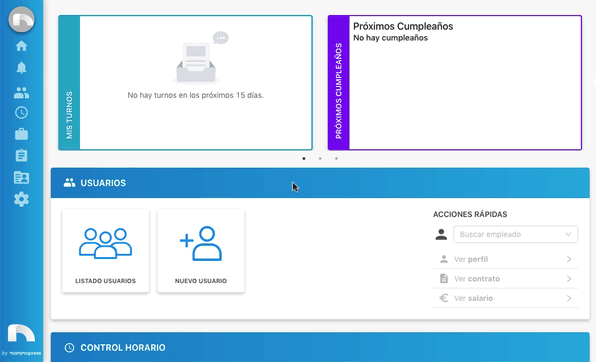Expand the Buscar empleado dropdown arrow
This screenshot has width=596, height=362.
(568, 234)
